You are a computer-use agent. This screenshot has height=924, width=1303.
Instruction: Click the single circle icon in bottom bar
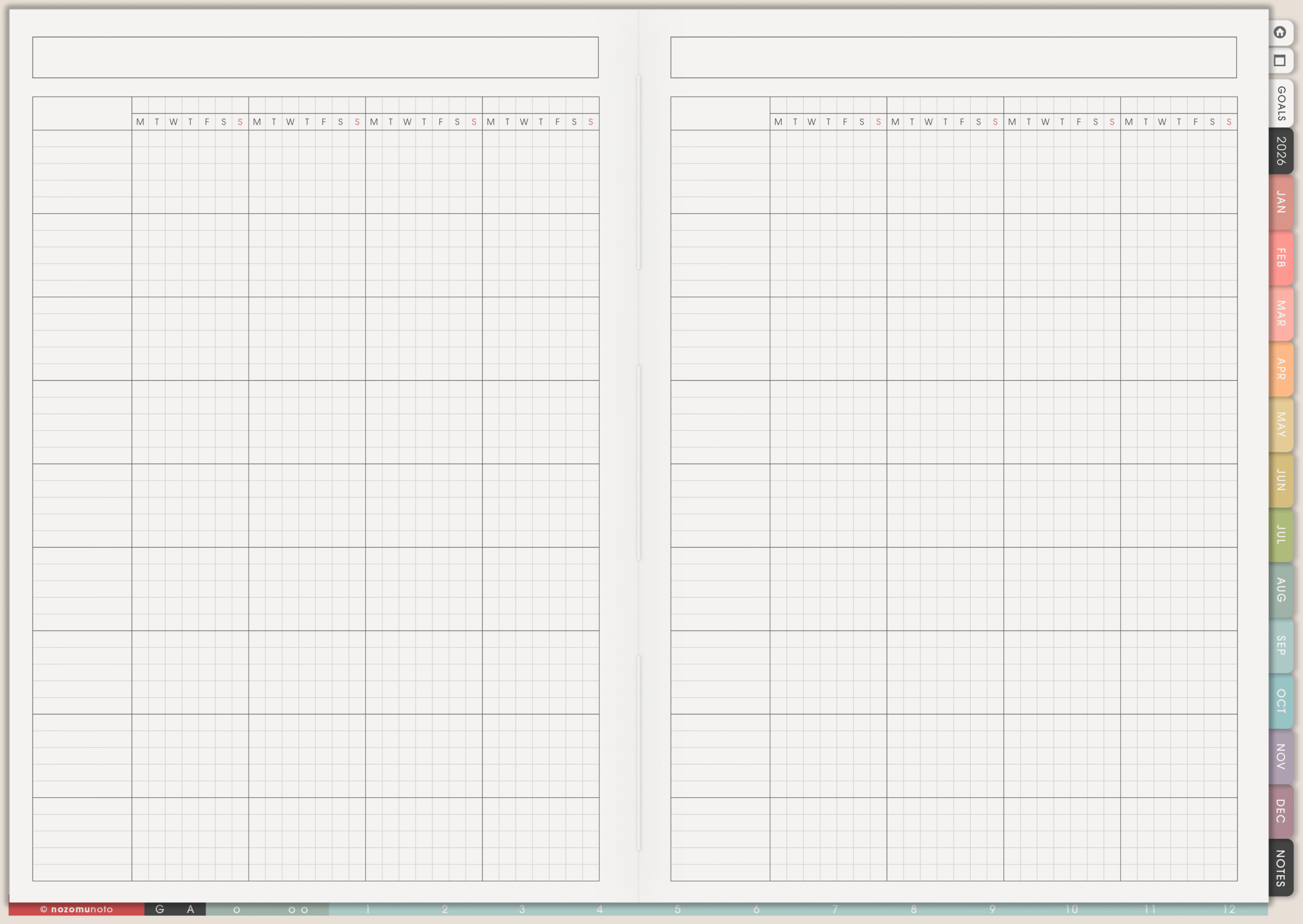point(237,910)
